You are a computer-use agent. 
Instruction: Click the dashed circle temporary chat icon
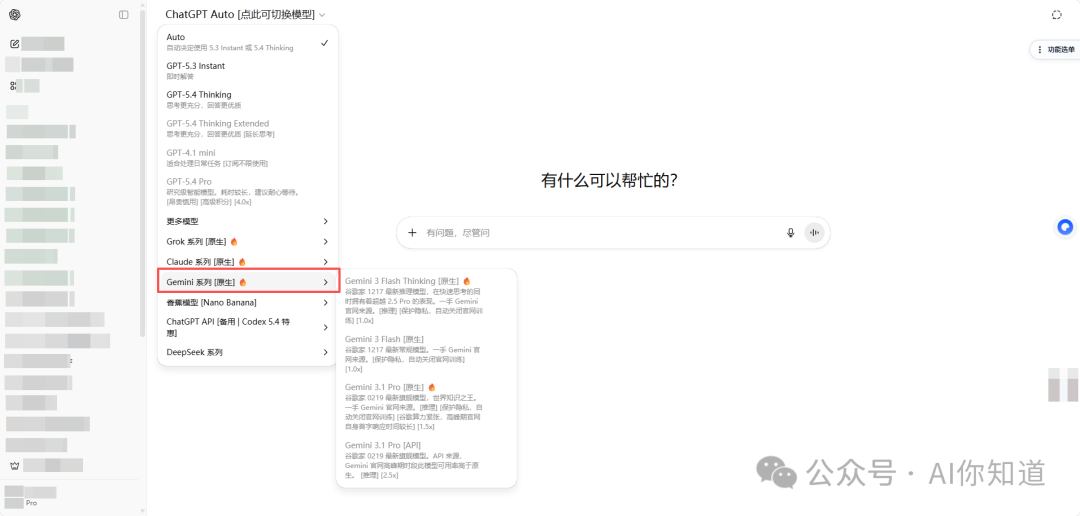pyautogui.click(x=1057, y=15)
